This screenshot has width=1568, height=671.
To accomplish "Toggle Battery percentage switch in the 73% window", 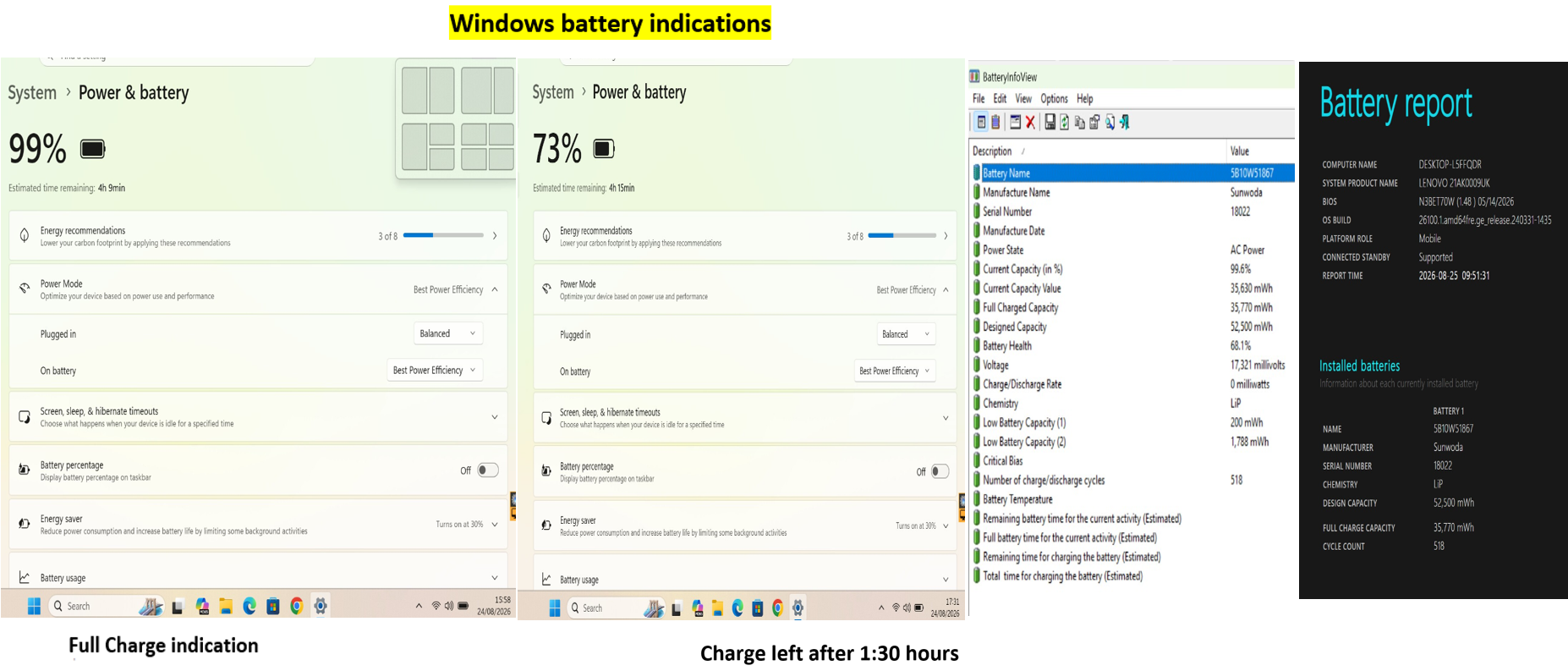I will 940,471.
